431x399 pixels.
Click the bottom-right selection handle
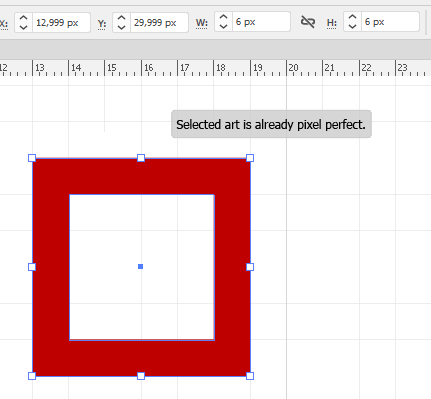point(250,376)
